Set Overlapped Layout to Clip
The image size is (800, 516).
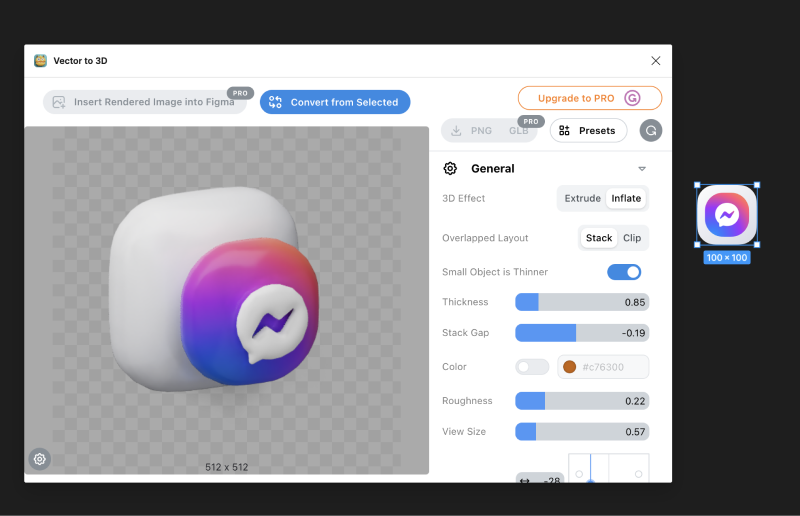(x=632, y=238)
